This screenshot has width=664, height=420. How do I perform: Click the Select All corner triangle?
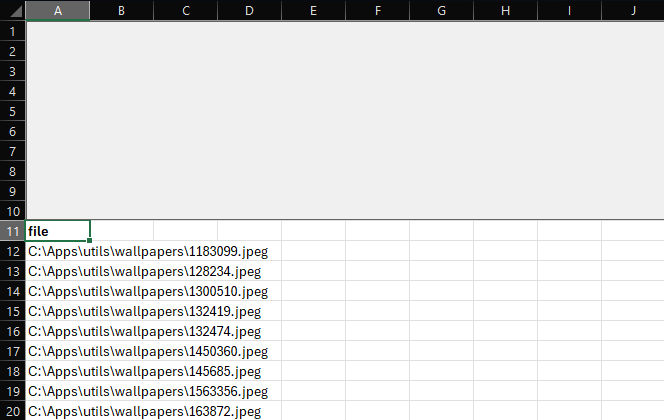coord(12,10)
